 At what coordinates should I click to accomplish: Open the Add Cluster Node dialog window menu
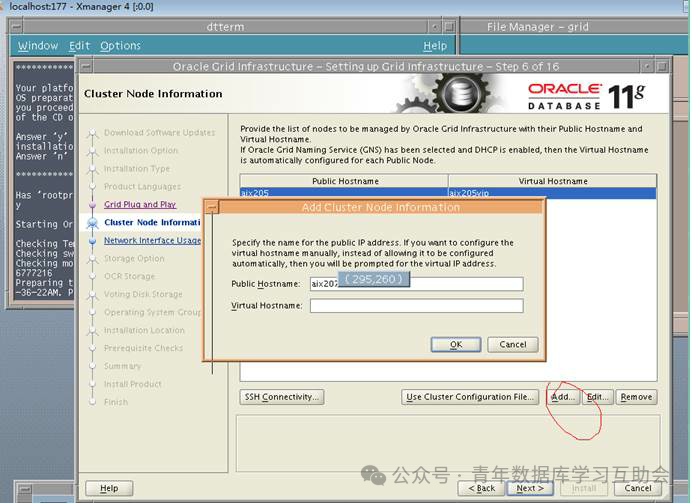pyautogui.click(x=212, y=207)
